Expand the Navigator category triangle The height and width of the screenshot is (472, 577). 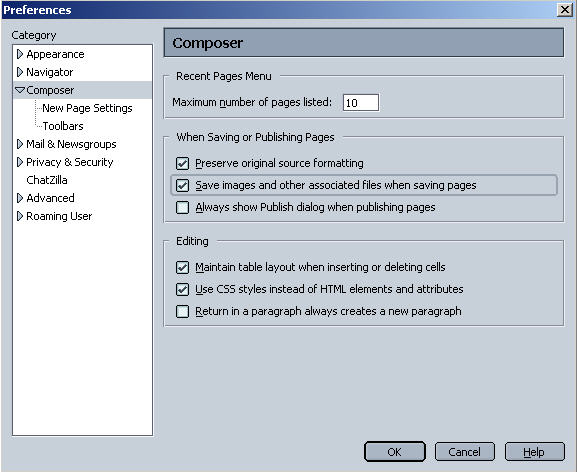point(20,72)
